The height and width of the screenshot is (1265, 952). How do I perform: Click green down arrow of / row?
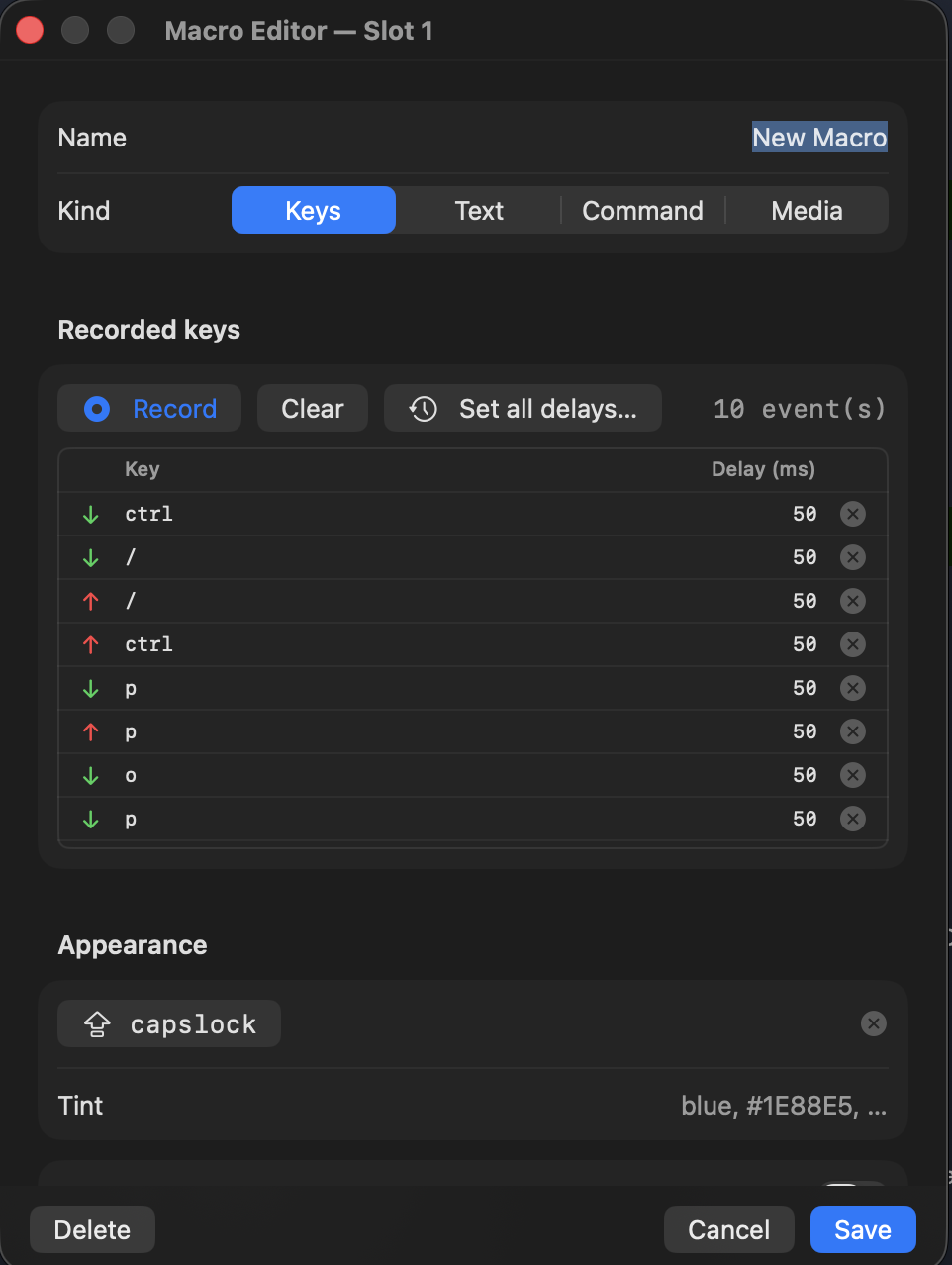coord(91,558)
